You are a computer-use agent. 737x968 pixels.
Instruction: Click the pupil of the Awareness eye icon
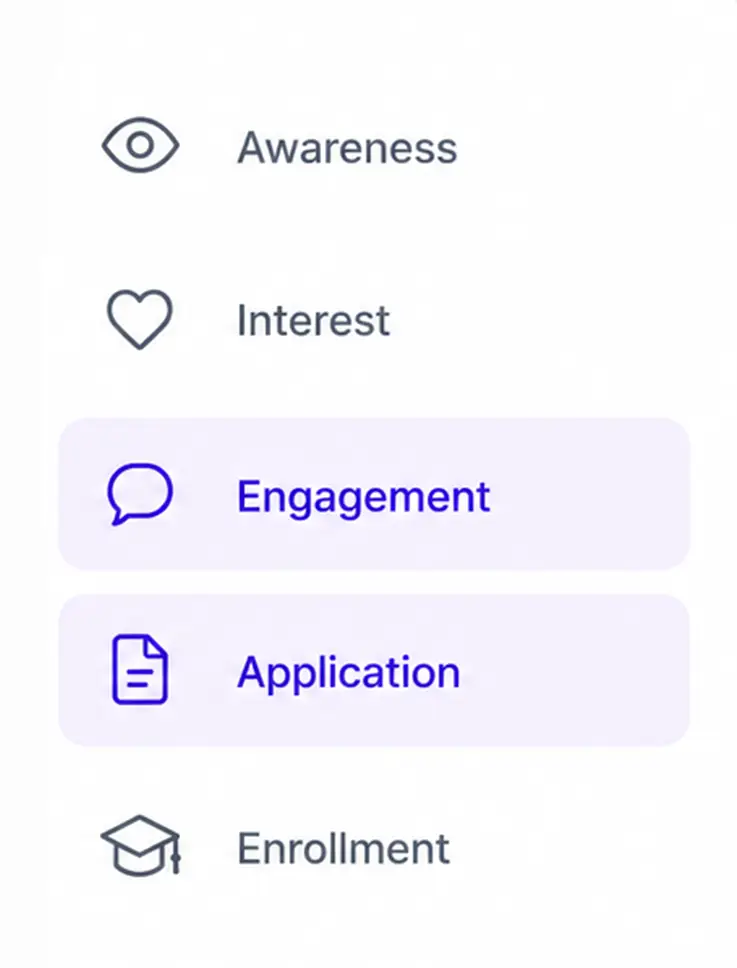(140, 145)
